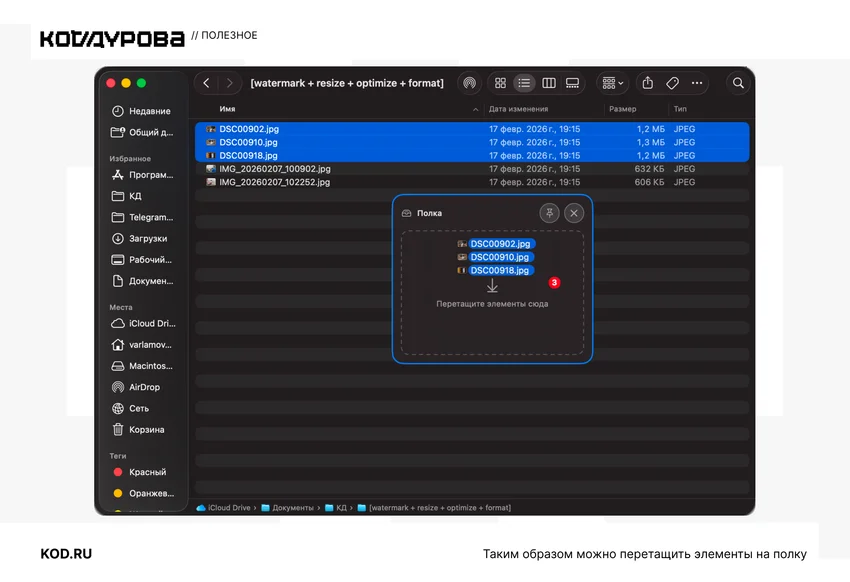The width and height of the screenshot is (850, 582).
Task: Select AirDrop in the sidebar
Action: 144,387
